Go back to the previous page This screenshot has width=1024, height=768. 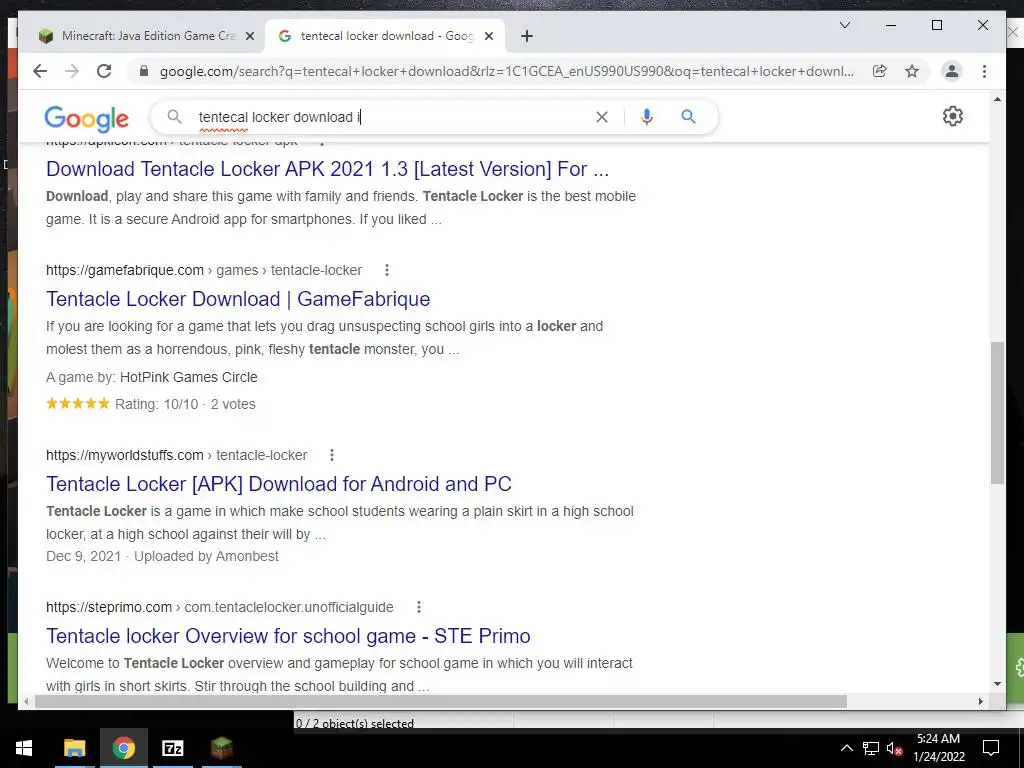click(x=40, y=71)
